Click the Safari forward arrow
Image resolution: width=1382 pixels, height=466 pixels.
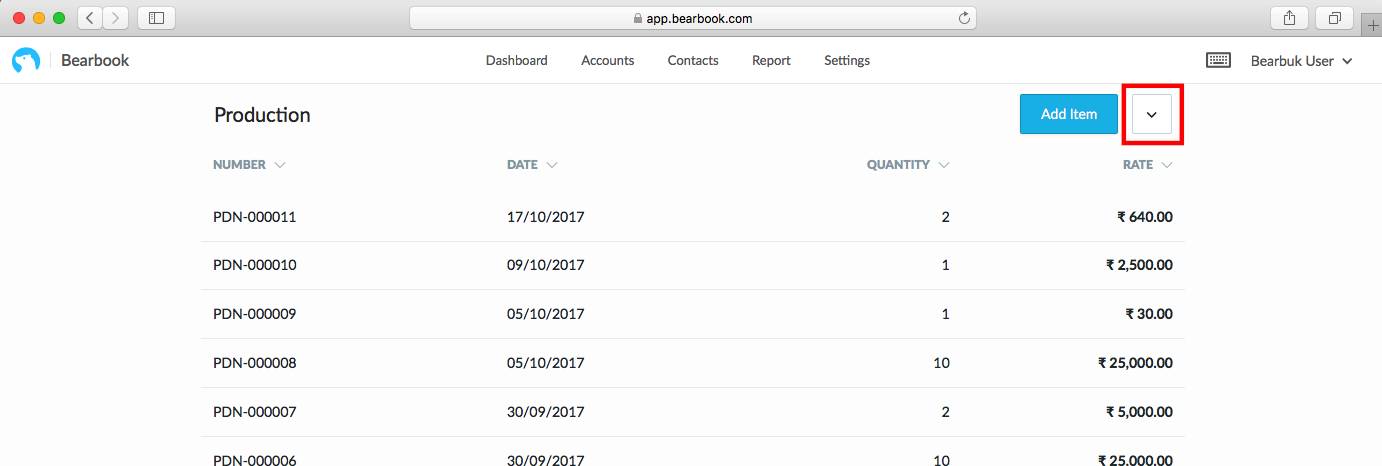115,18
